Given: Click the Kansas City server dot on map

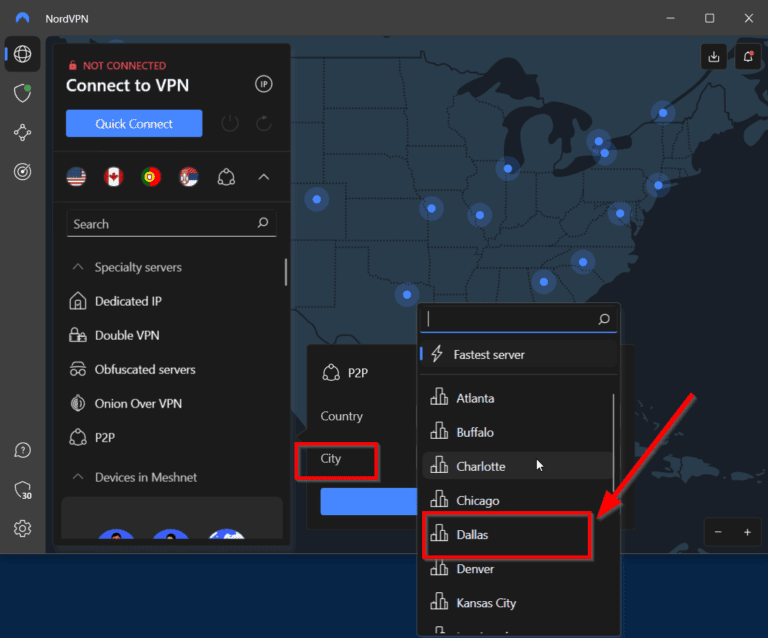Looking at the screenshot, I should (x=432, y=209).
